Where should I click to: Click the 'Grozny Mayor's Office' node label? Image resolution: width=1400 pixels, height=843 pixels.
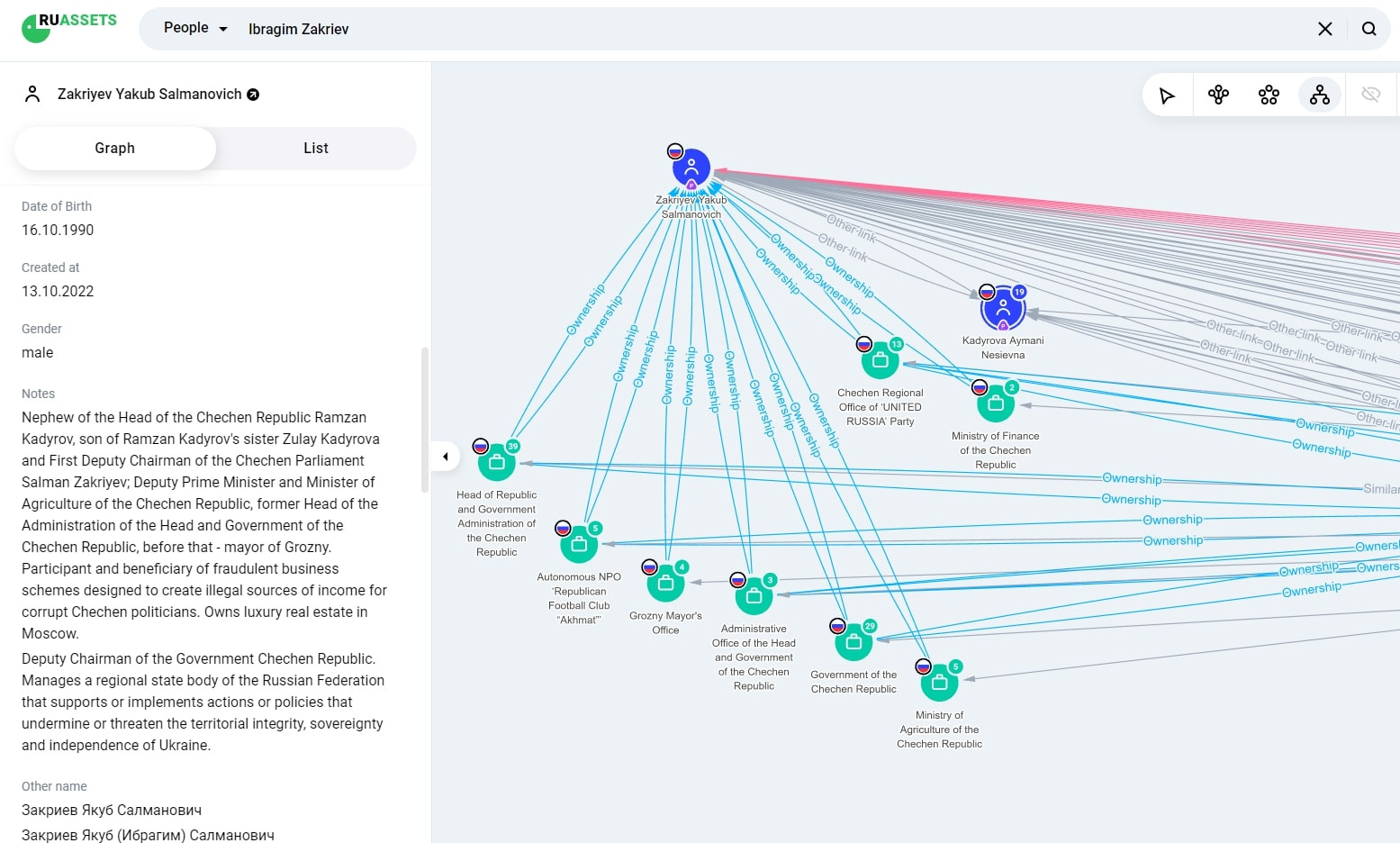[x=665, y=622]
